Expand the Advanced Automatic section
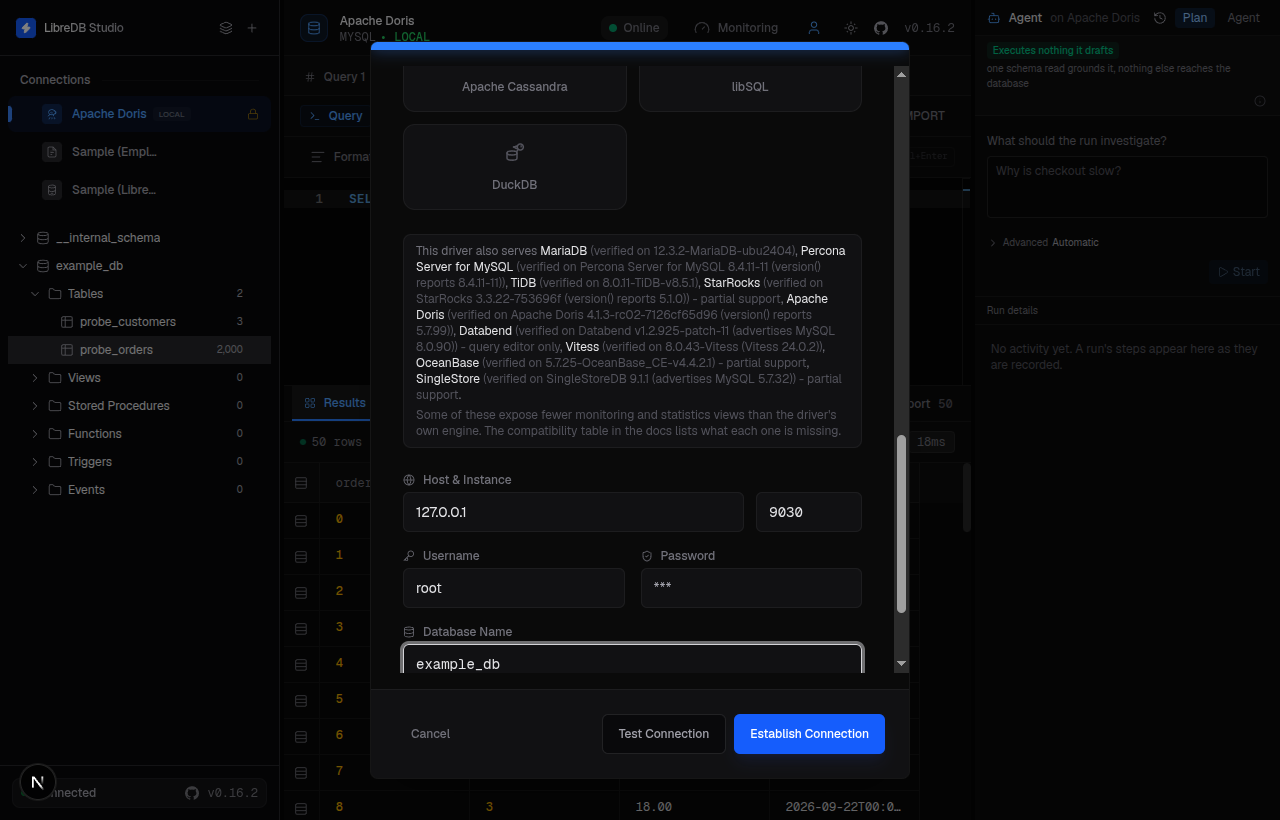Viewport: 1280px width, 820px height. coord(1045,242)
